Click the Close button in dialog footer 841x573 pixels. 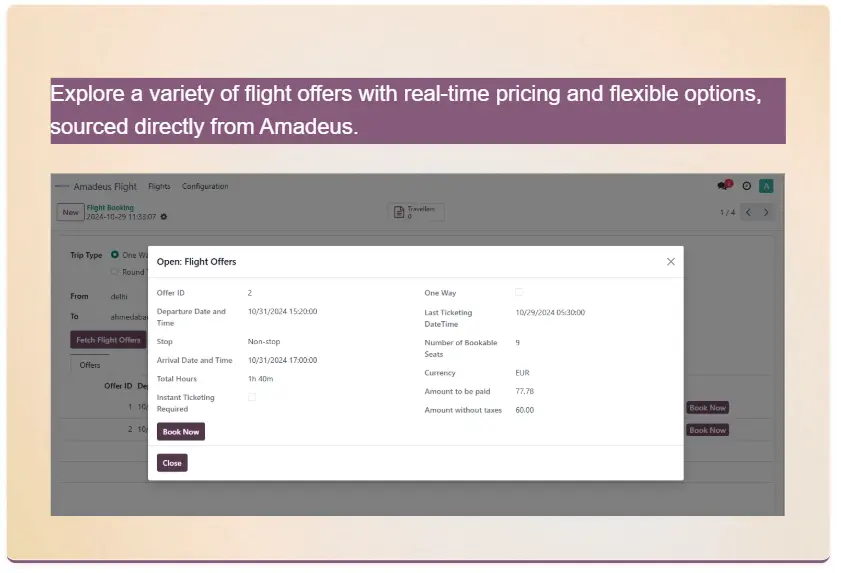click(x=172, y=463)
